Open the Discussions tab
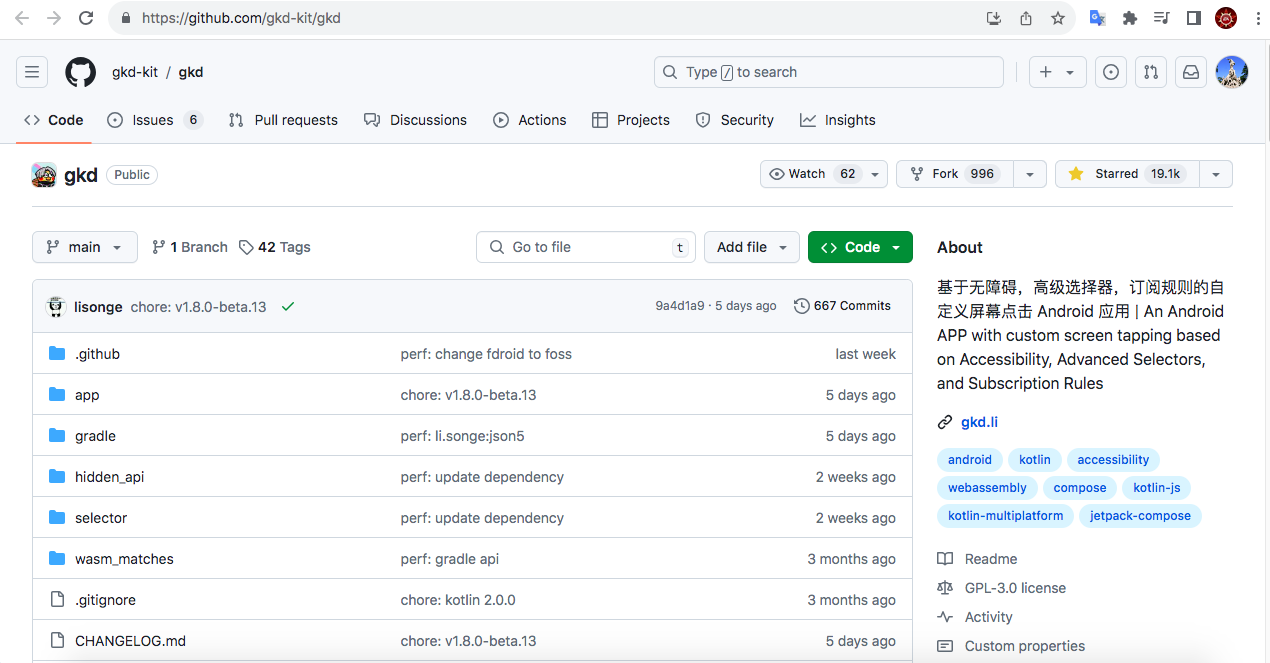This screenshot has height=663, width=1270. point(415,120)
